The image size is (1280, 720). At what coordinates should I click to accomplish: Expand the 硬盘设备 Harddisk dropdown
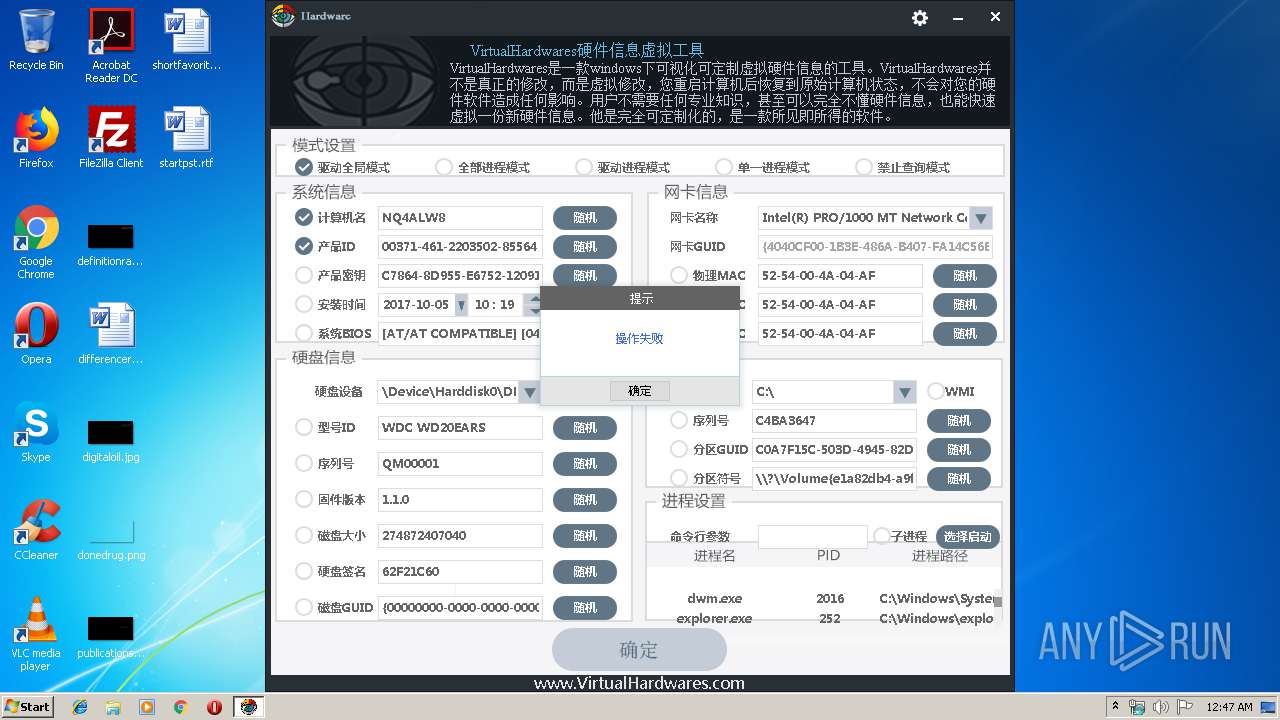click(530, 392)
